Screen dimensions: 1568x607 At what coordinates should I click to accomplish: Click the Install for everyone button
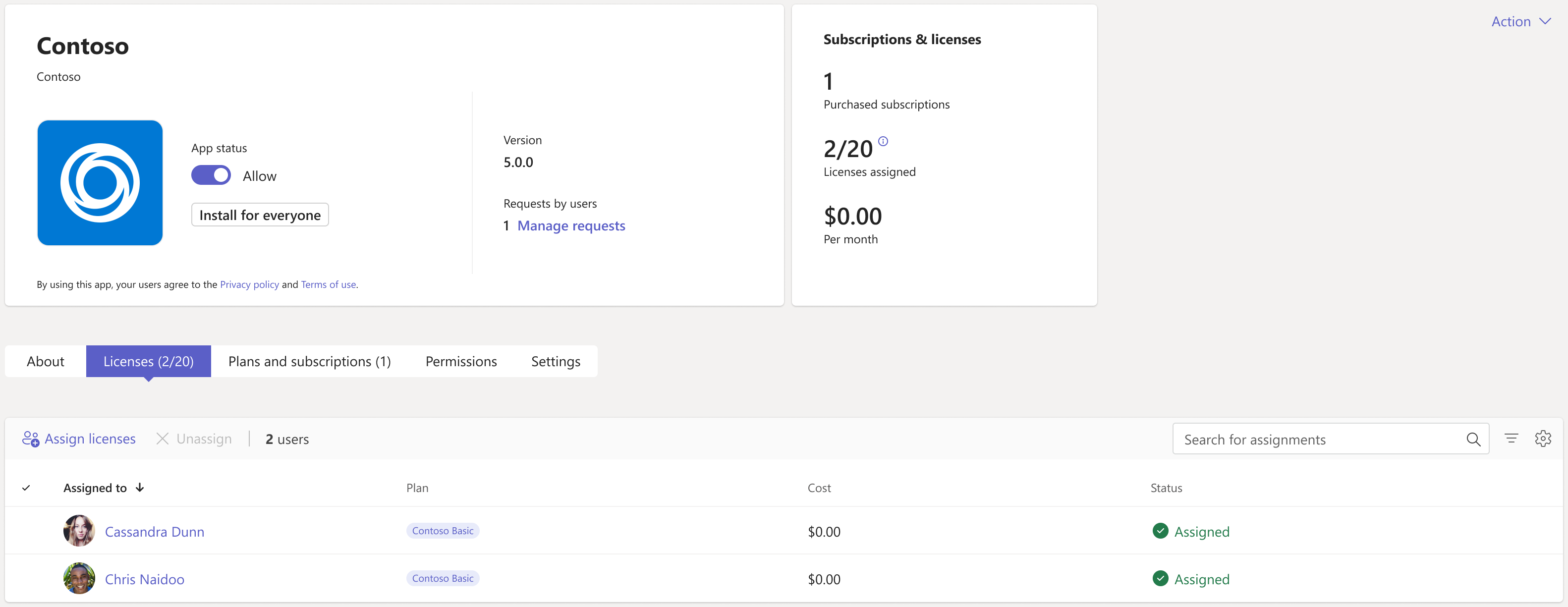pos(260,215)
